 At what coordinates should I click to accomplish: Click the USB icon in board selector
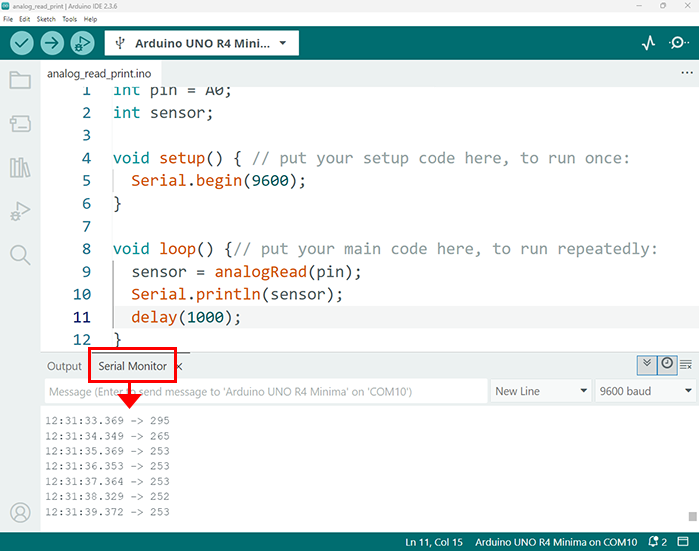120,43
